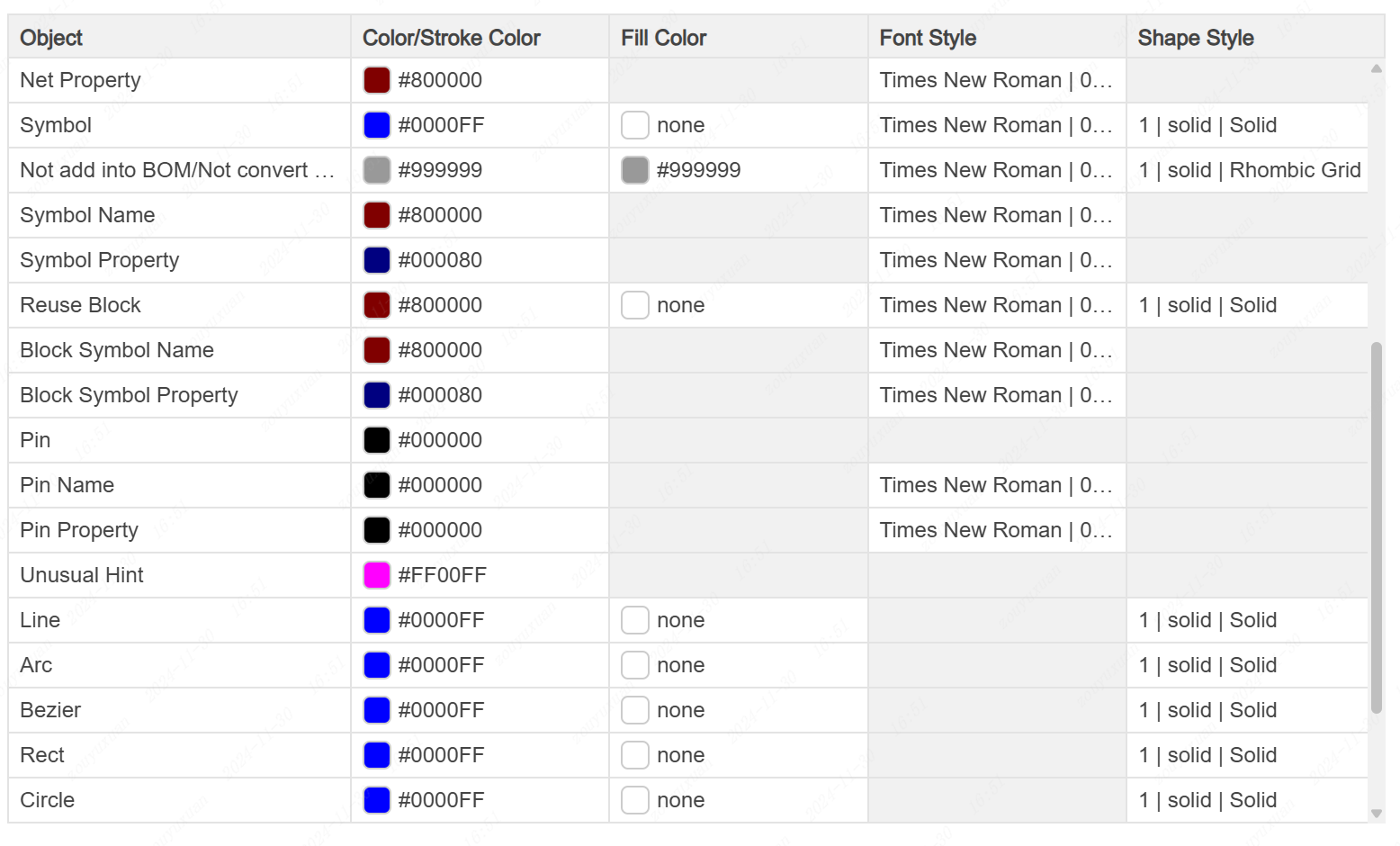
Task: Click the scroll down arrow of table
Action: (x=1376, y=813)
